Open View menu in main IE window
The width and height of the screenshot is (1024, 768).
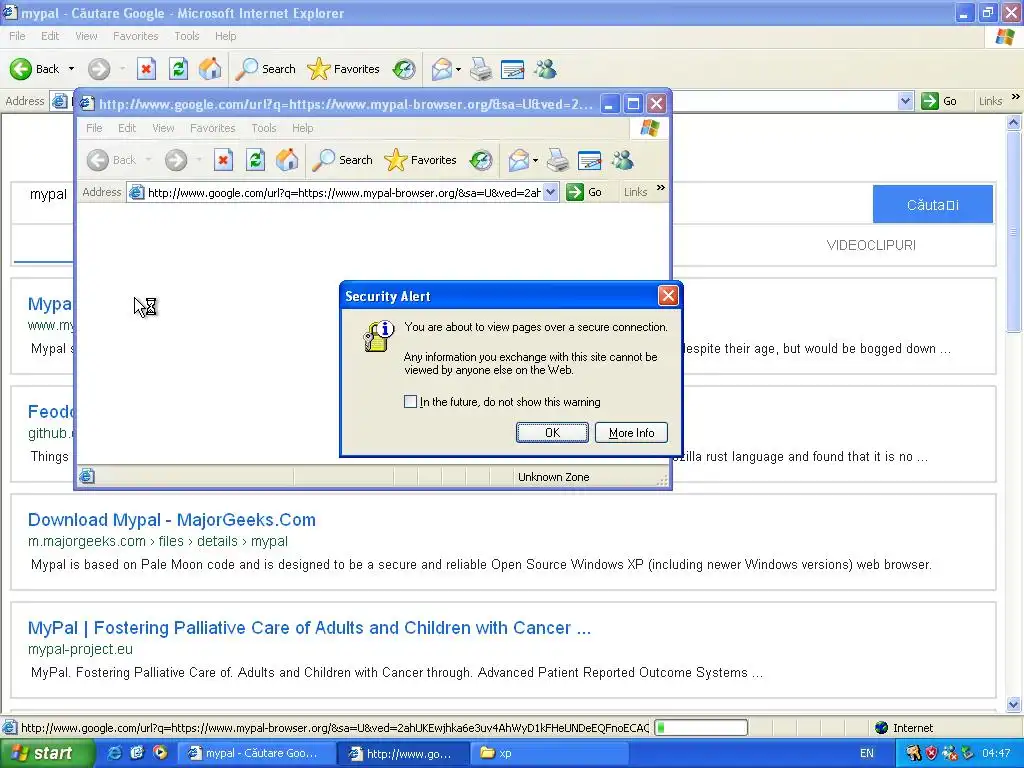(x=86, y=36)
